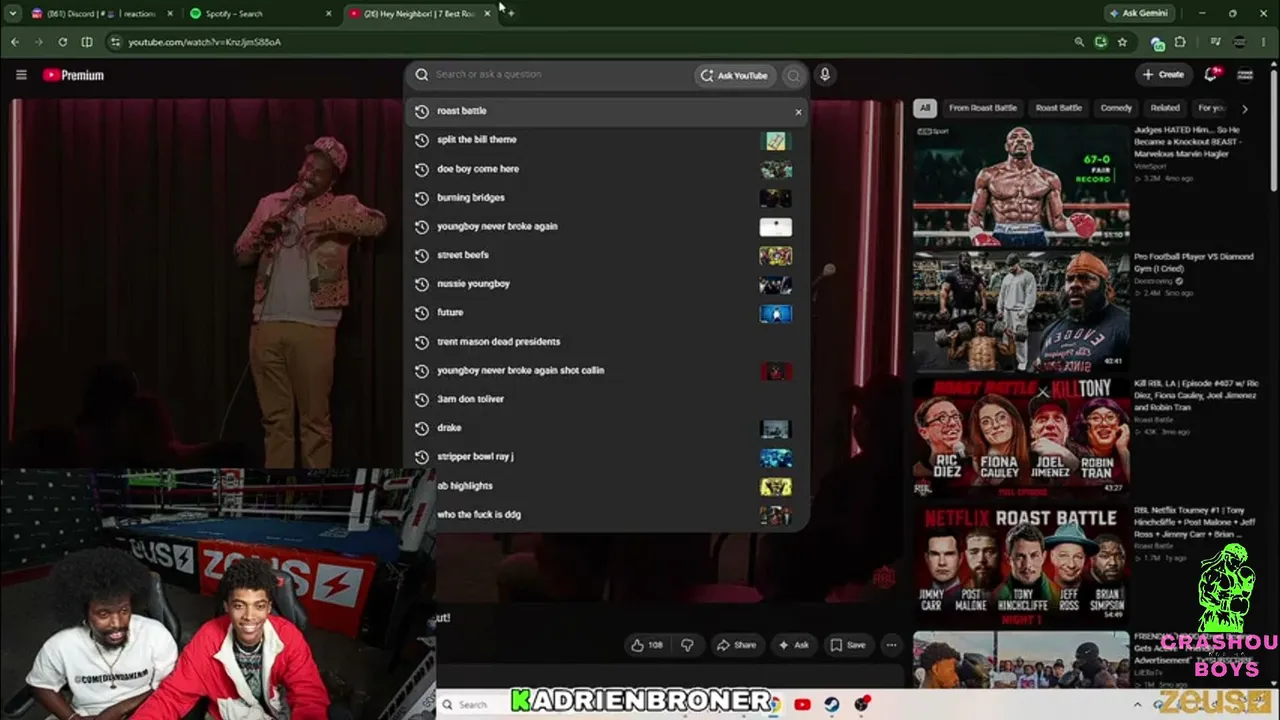View site information icon beside the URL

pos(115,42)
